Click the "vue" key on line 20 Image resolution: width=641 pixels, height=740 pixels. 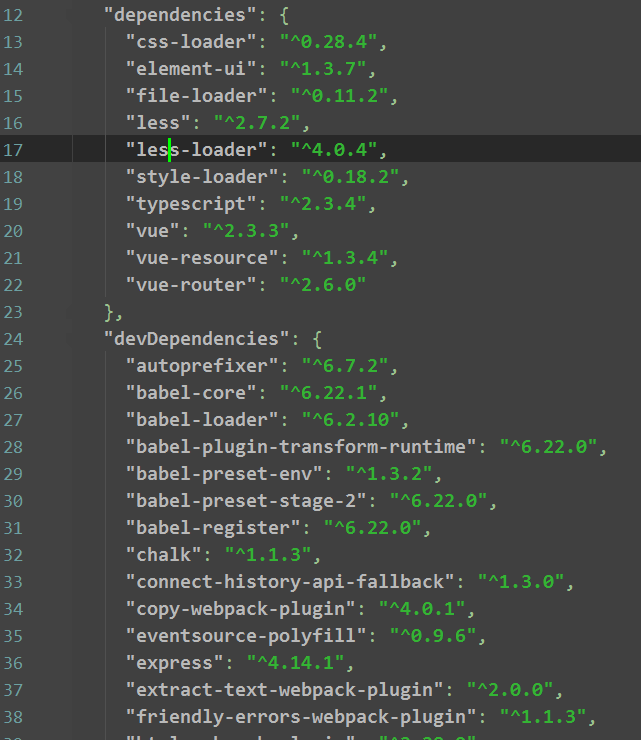pyautogui.click(x=152, y=231)
